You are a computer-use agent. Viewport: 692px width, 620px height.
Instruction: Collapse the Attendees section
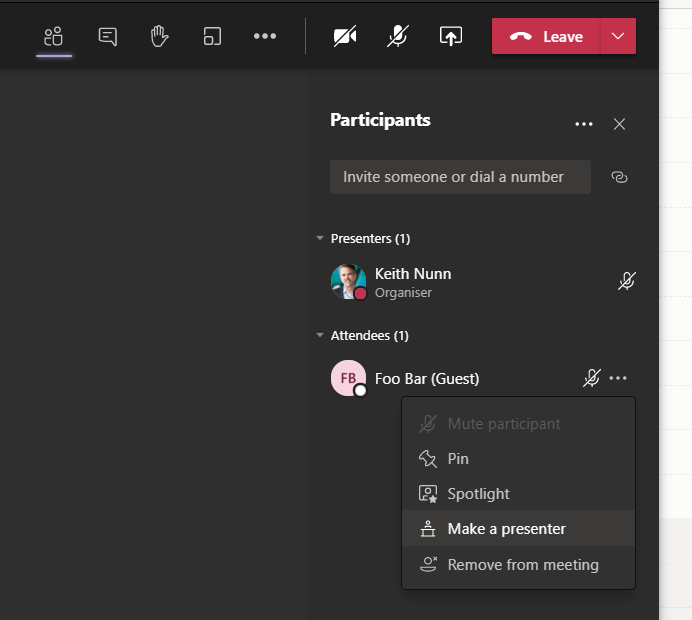[x=320, y=335]
